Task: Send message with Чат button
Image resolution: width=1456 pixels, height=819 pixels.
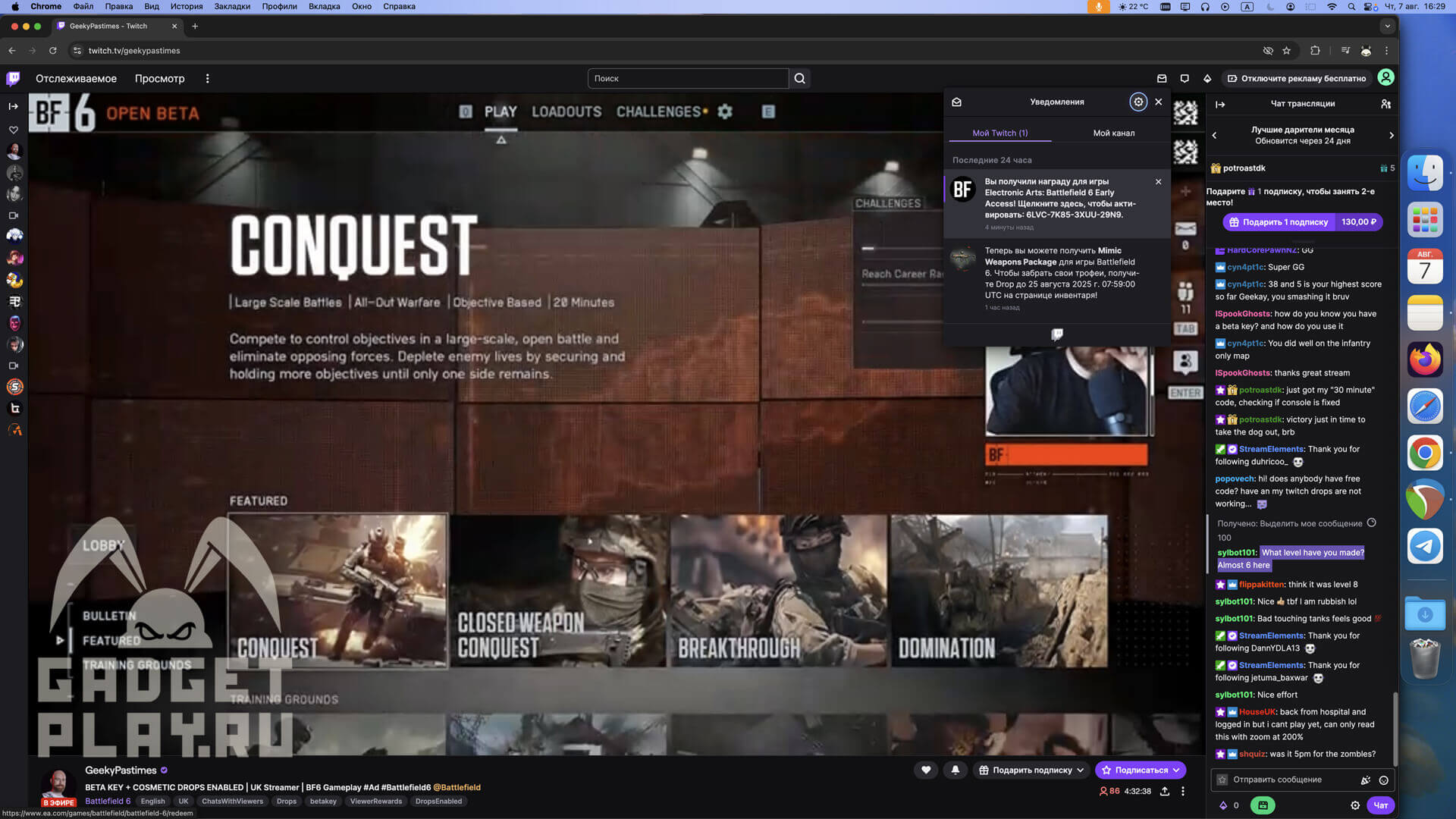Action: 1381,805
